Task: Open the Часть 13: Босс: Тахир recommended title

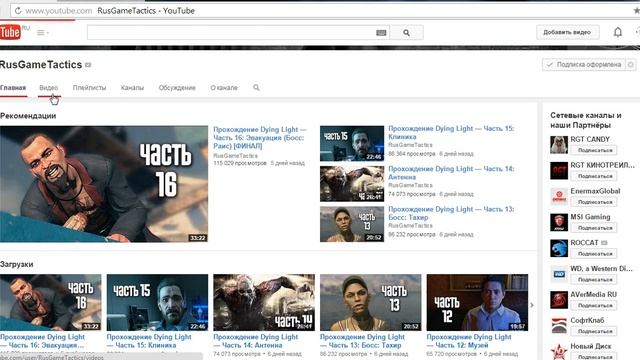Action: (451, 213)
